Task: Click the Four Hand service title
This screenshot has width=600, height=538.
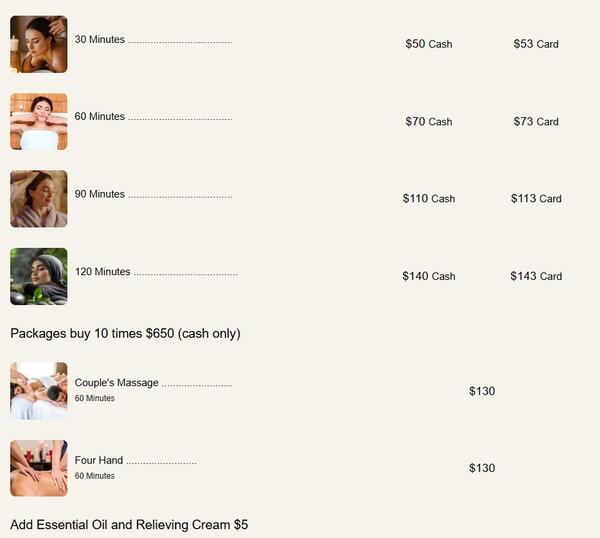Action: pos(99,461)
